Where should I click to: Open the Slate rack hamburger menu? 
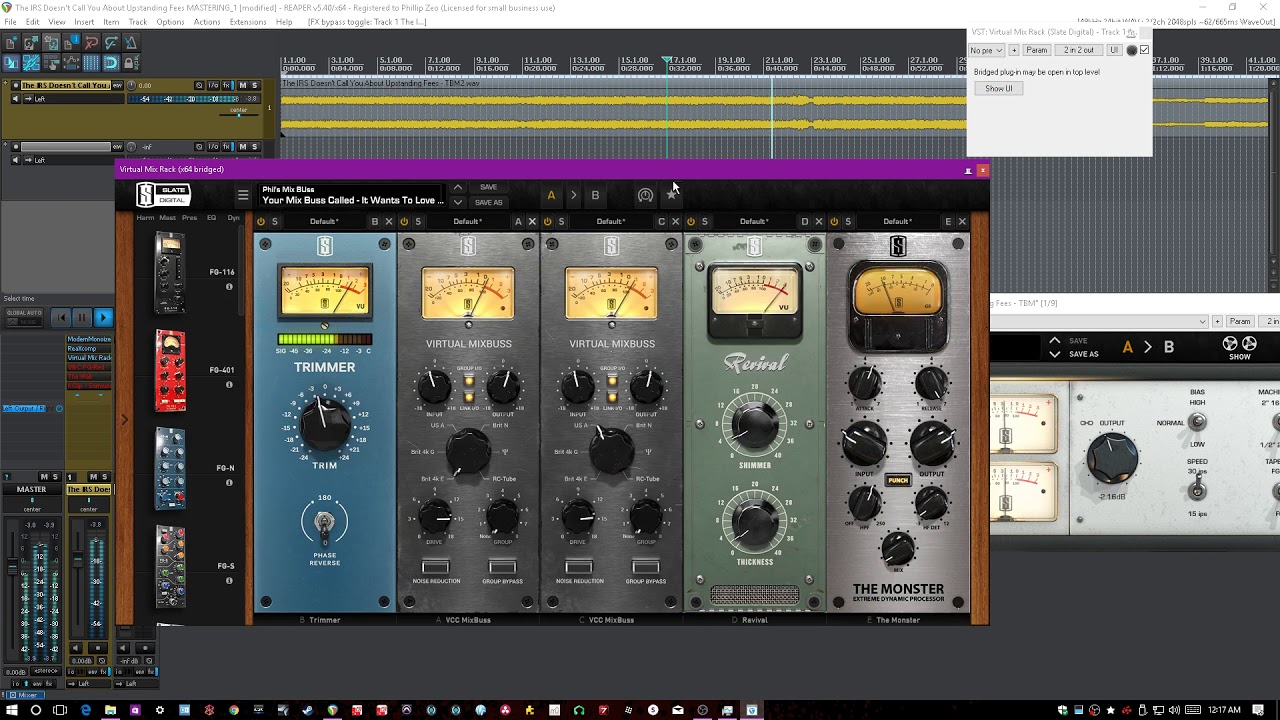(243, 196)
